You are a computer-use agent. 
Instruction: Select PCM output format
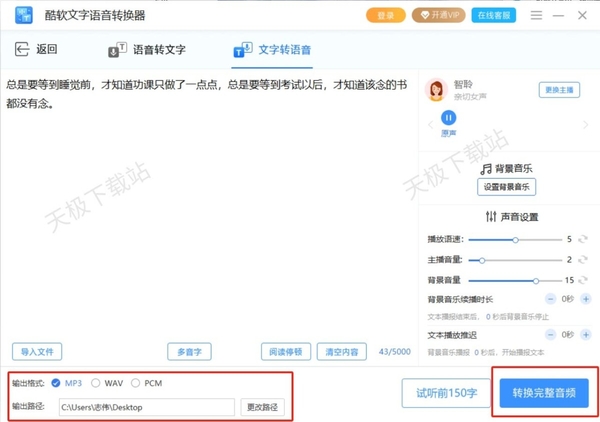[x=136, y=383]
